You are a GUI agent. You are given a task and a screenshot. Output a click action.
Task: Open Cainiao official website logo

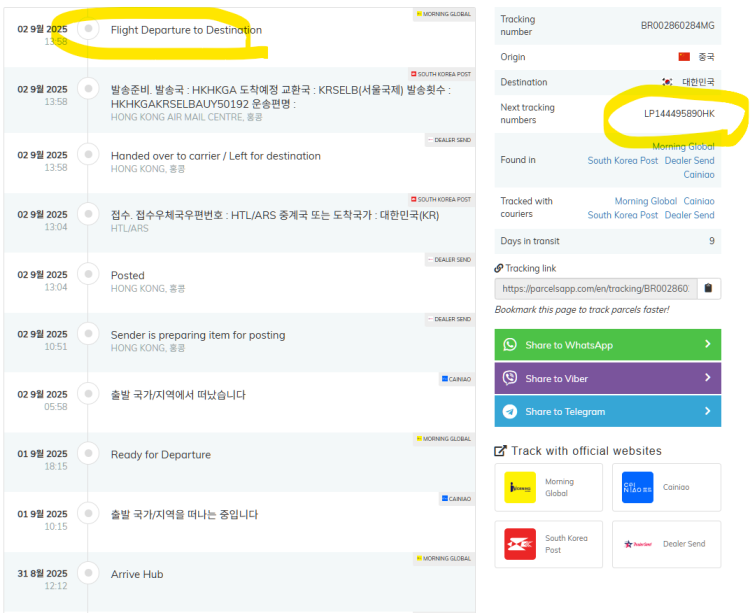pyautogui.click(x=637, y=487)
